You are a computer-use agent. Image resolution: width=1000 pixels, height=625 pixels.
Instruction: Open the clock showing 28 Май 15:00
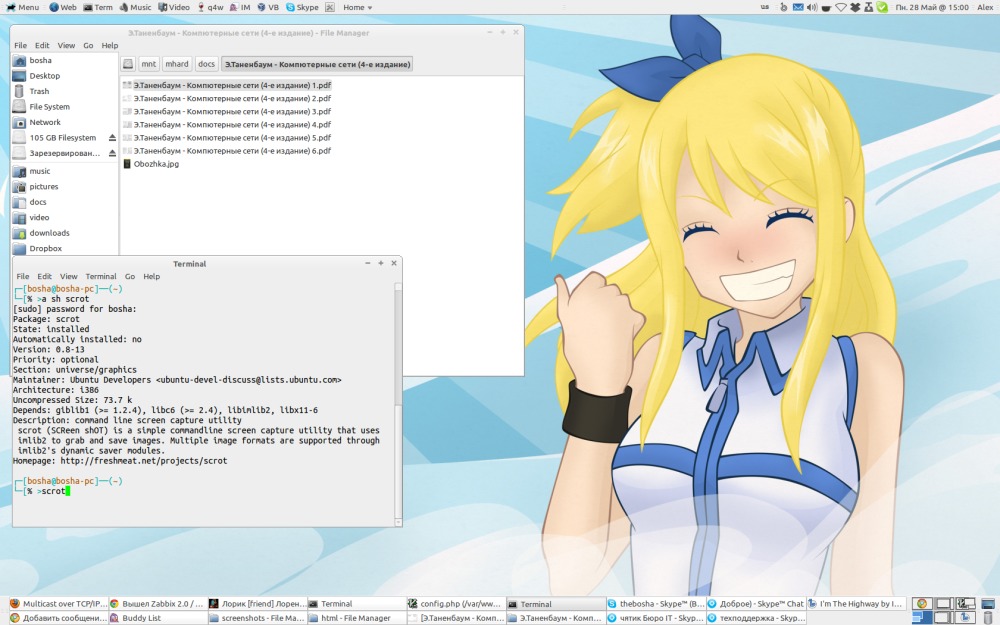click(932, 7)
